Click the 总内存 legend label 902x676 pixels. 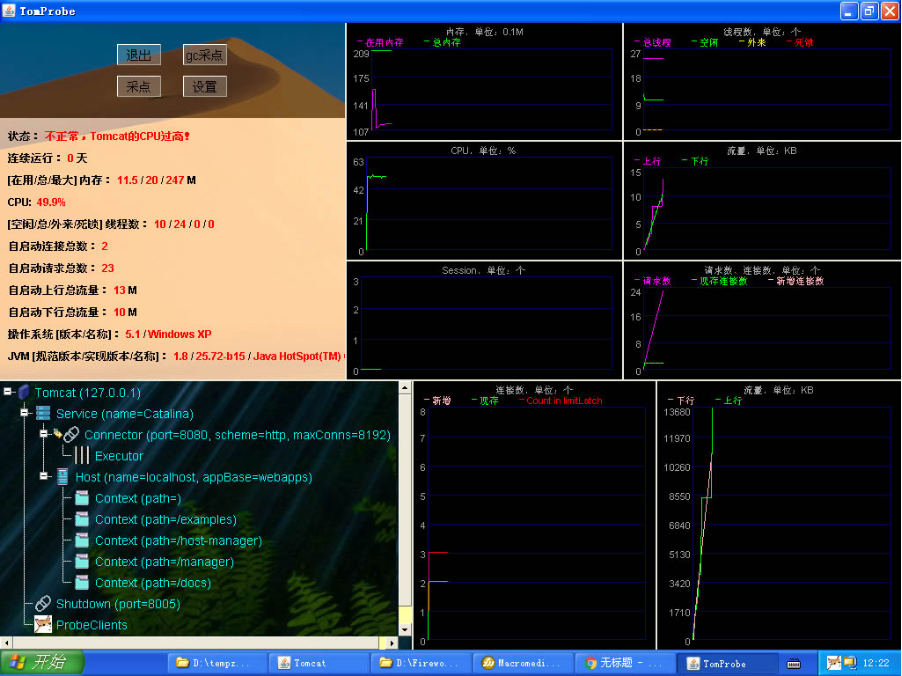point(446,43)
